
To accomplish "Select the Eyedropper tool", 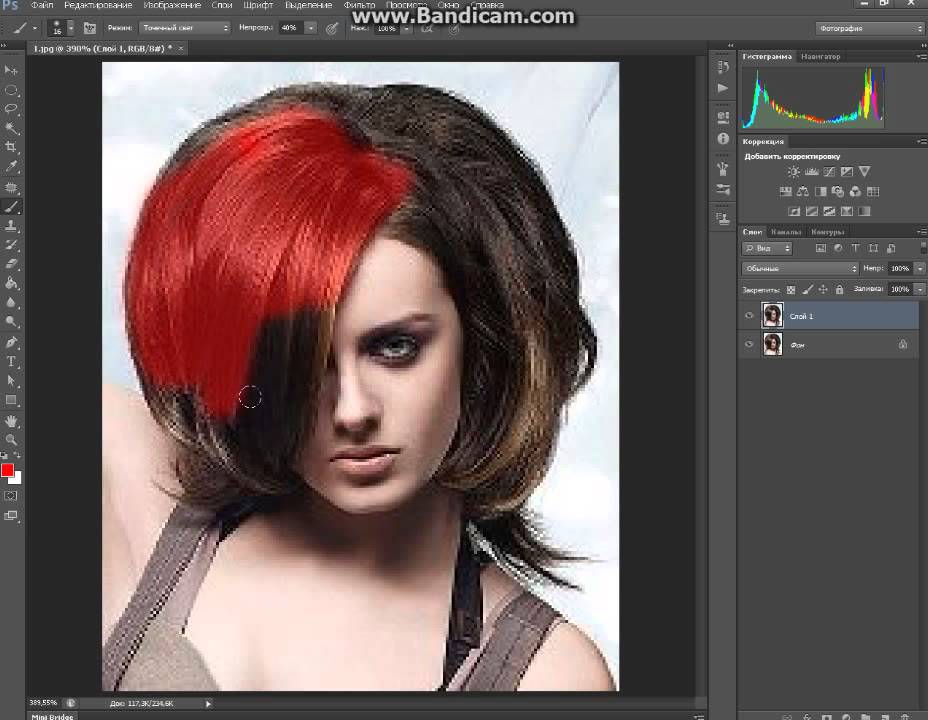I will (12, 166).
